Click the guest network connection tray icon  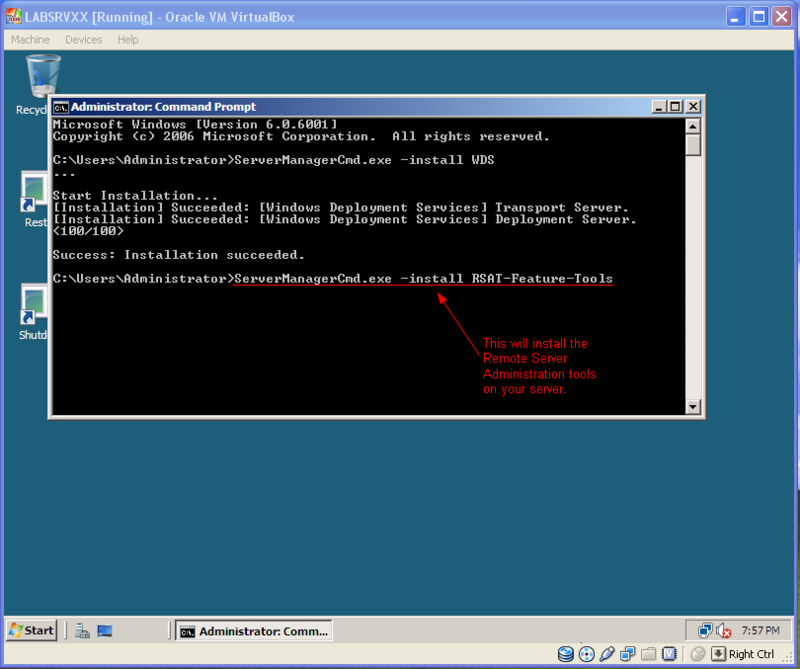pos(706,631)
